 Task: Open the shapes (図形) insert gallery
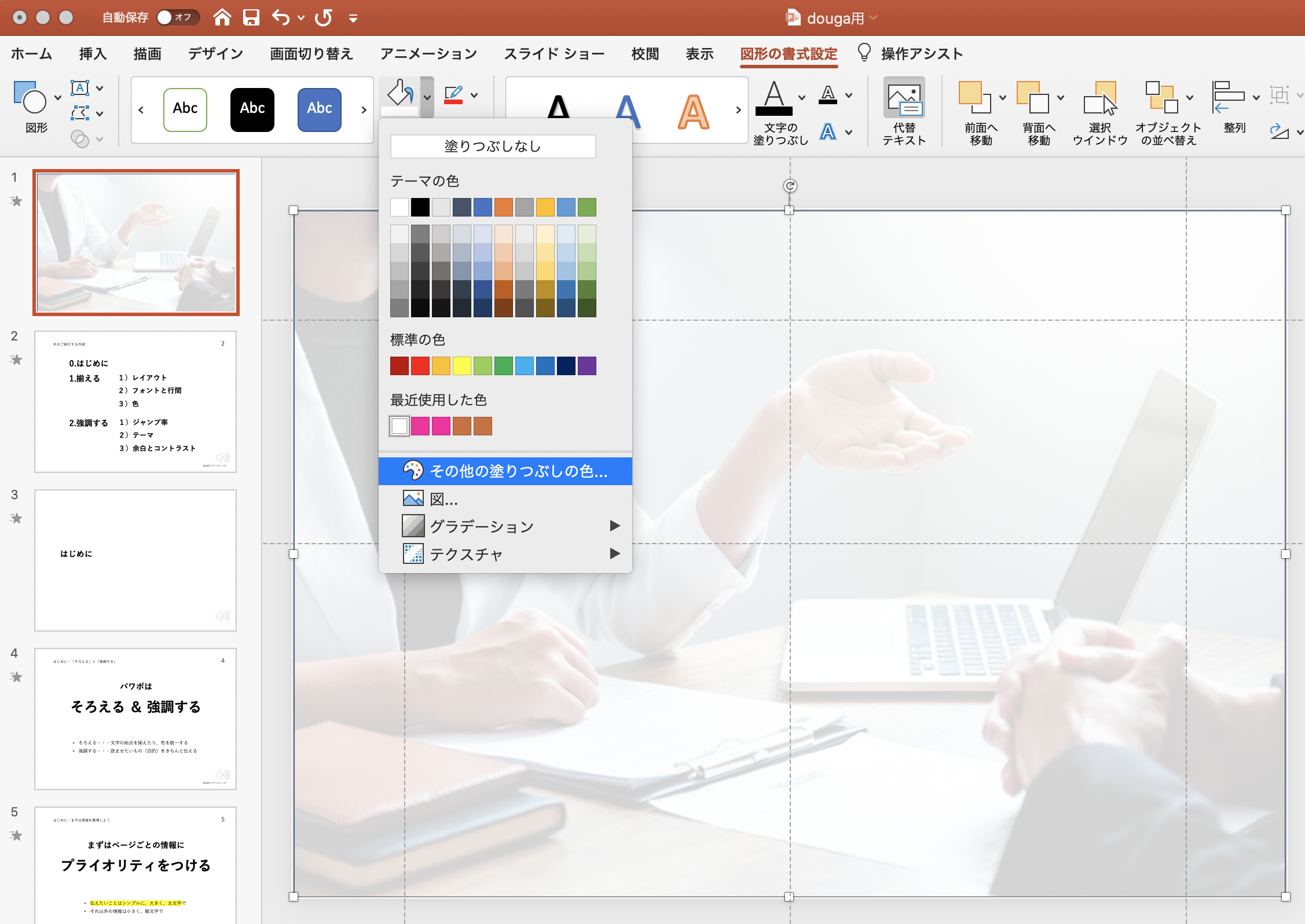(x=30, y=98)
